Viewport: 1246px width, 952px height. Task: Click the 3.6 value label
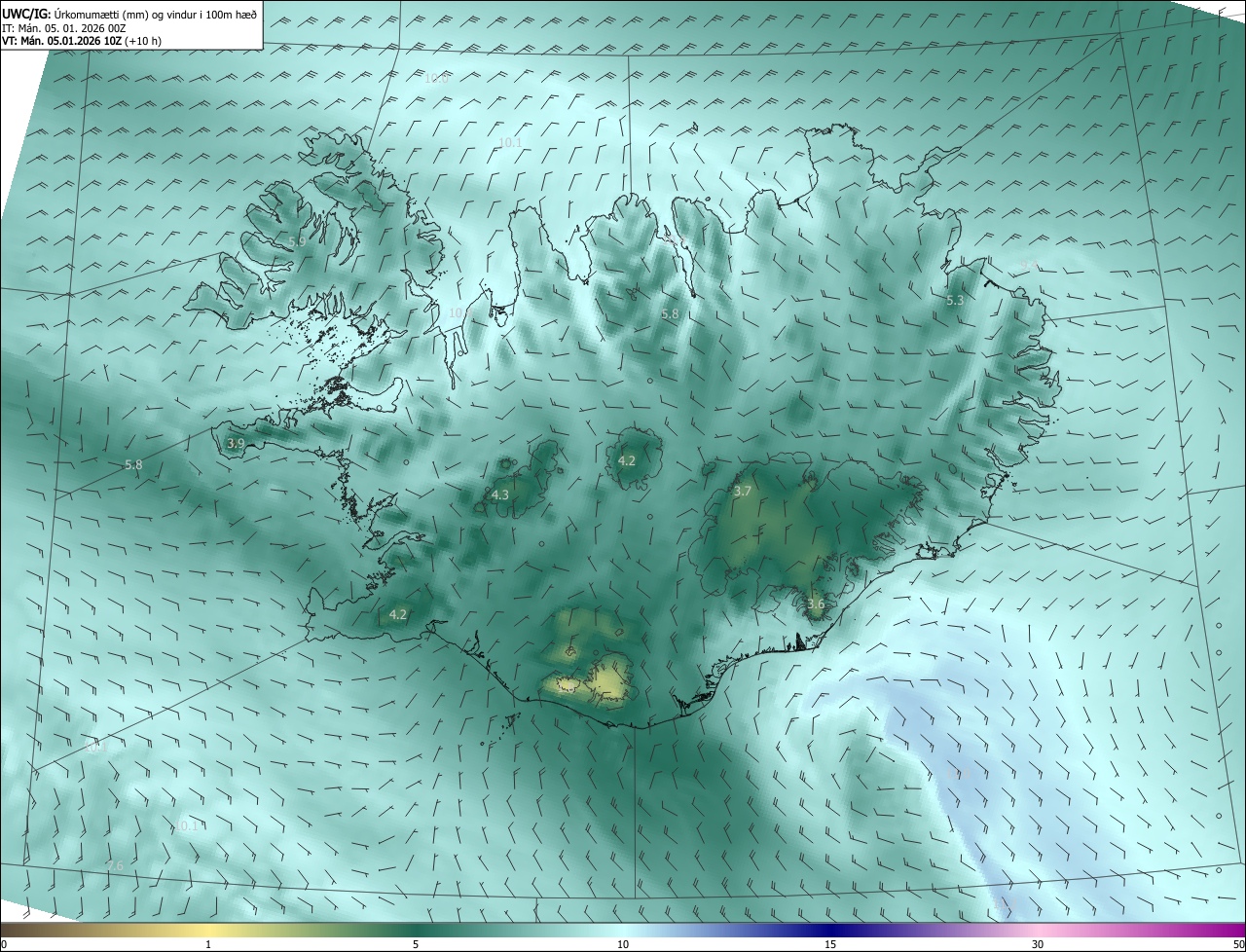click(x=816, y=604)
